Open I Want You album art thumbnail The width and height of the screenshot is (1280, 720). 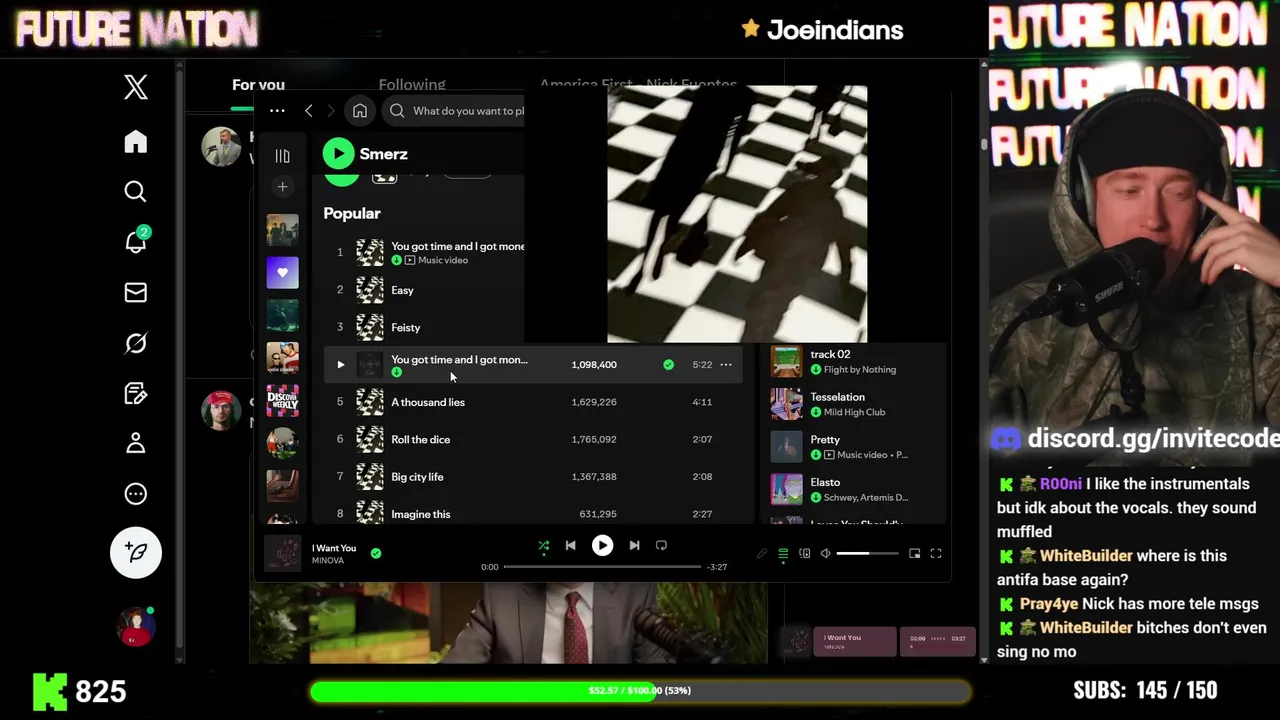[x=282, y=553]
